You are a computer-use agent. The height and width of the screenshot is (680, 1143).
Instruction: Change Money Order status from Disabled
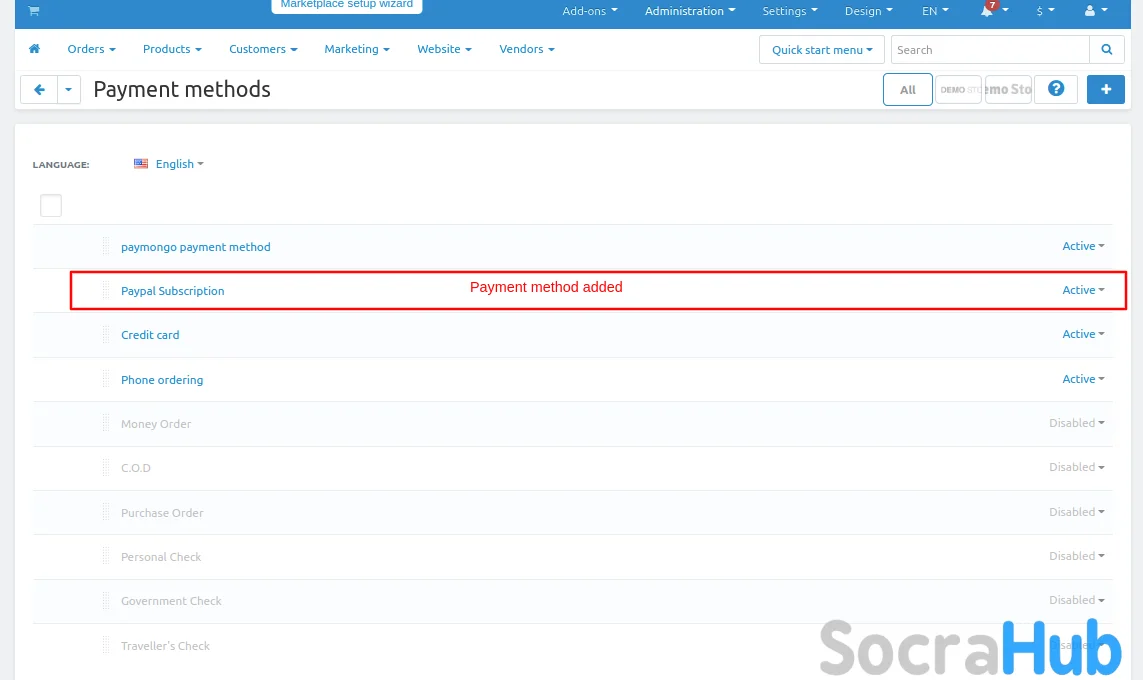coord(1076,423)
